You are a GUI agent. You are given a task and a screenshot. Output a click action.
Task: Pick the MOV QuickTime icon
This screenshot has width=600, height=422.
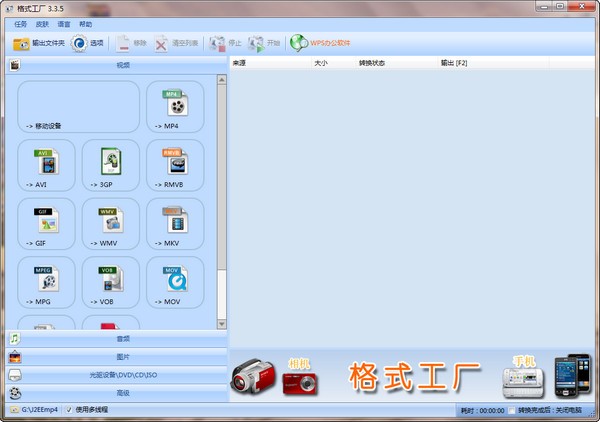click(175, 279)
